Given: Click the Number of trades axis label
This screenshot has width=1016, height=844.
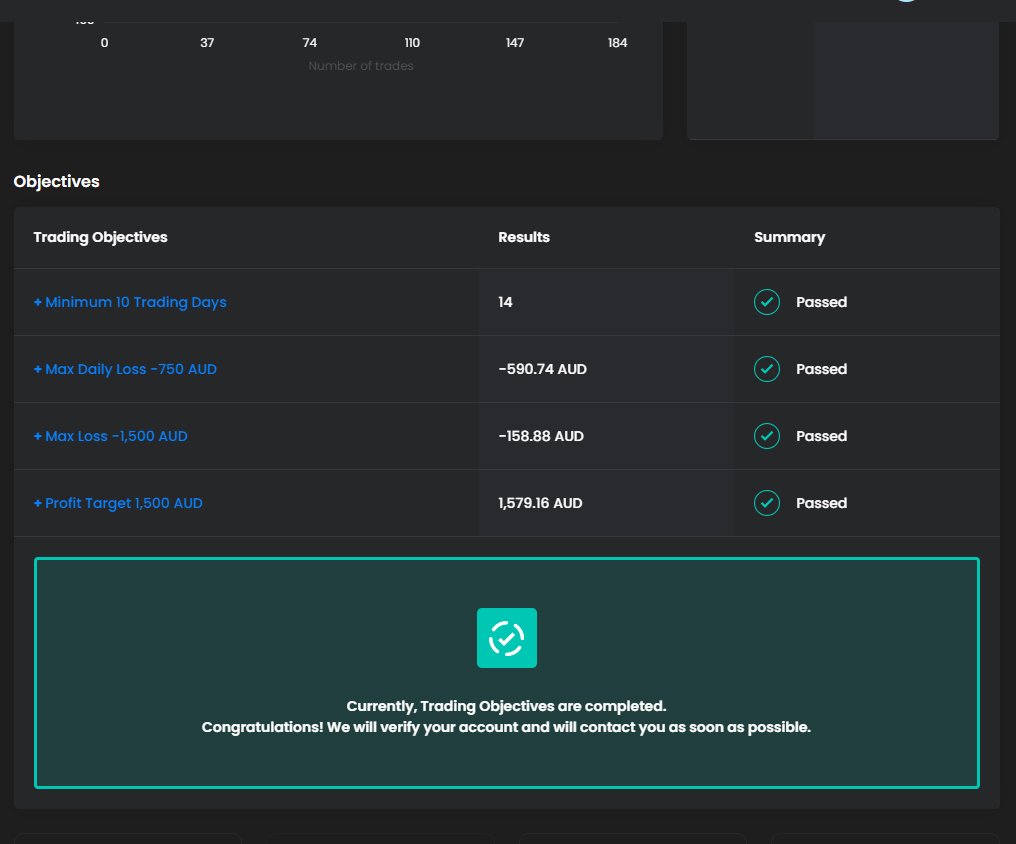Looking at the screenshot, I should [361, 65].
